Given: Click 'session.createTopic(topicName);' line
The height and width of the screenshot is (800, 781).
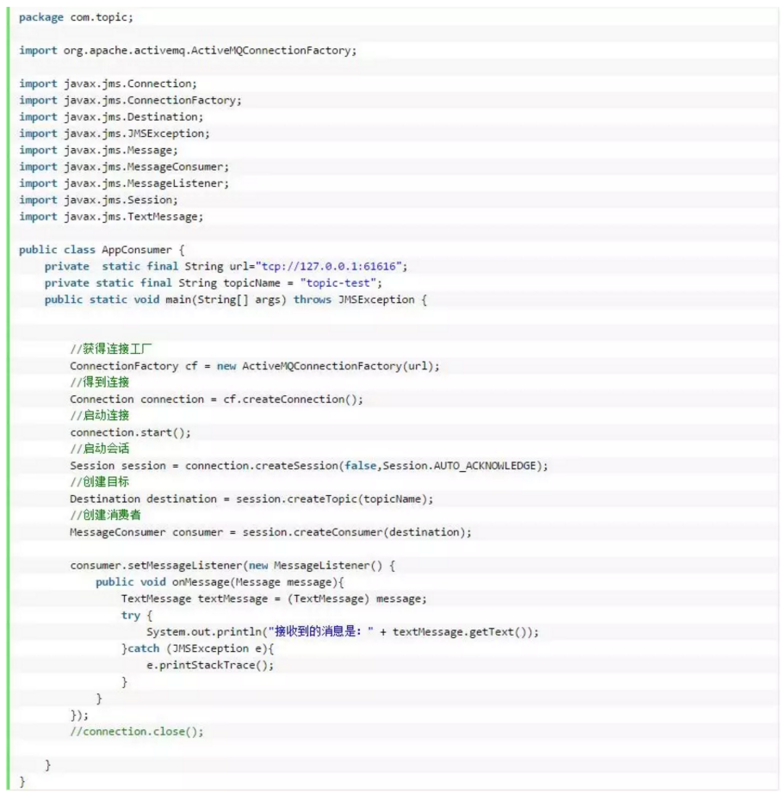Looking at the screenshot, I should 251,499.
